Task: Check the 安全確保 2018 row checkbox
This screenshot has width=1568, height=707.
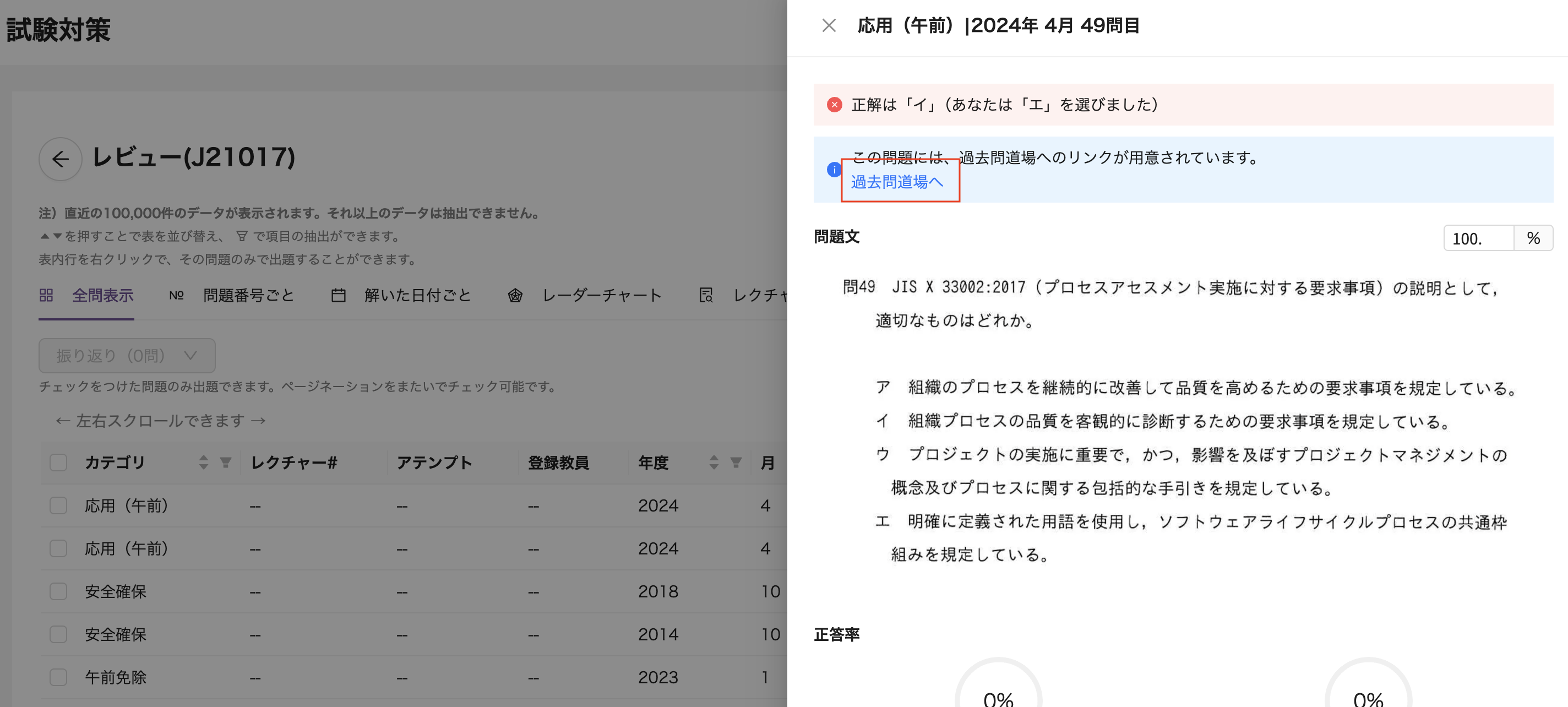Action: [x=58, y=591]
